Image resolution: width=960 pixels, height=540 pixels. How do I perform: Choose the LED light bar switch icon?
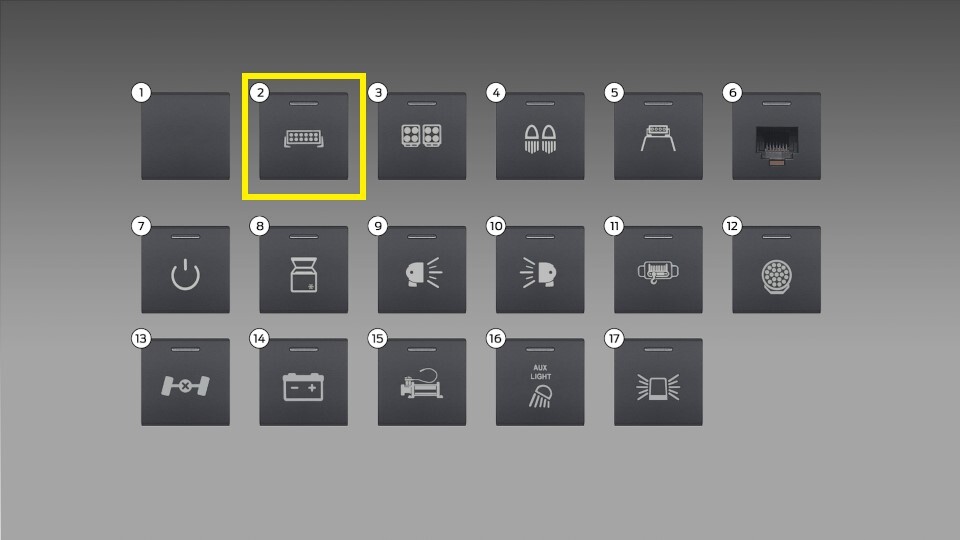[304, 136]
